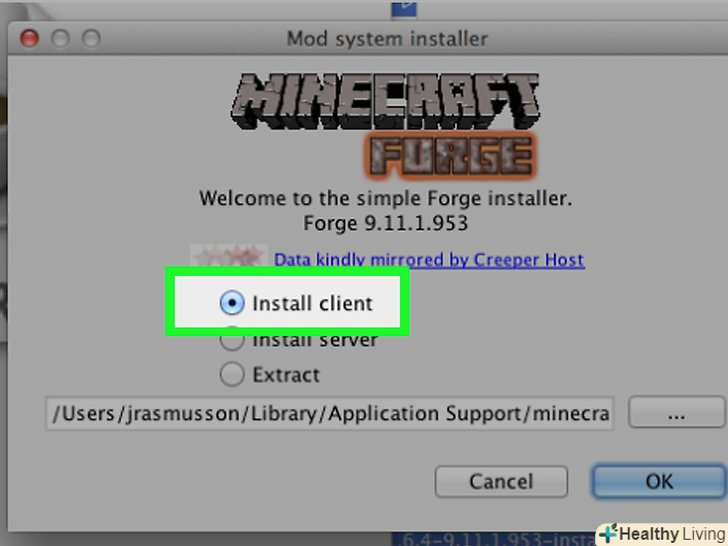Click the Welcome to the simple Forge installer text
This screenshot has width=728, height=546.
[x=385, y=199]
